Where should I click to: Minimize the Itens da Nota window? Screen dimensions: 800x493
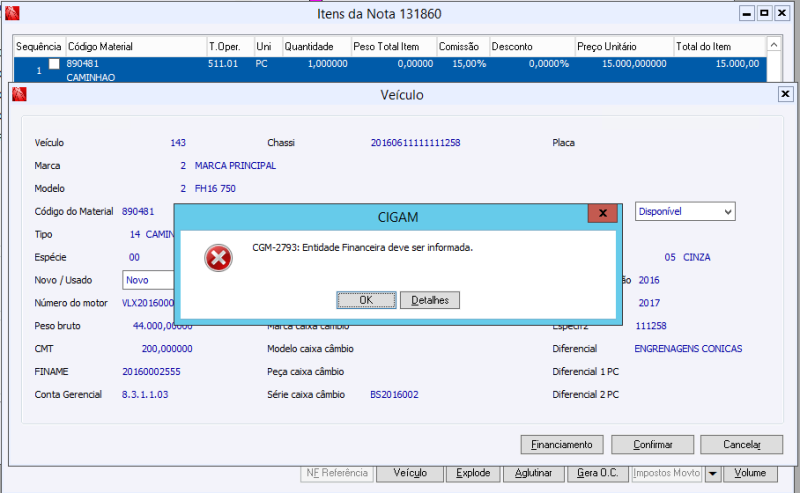(x=747, y=13)
